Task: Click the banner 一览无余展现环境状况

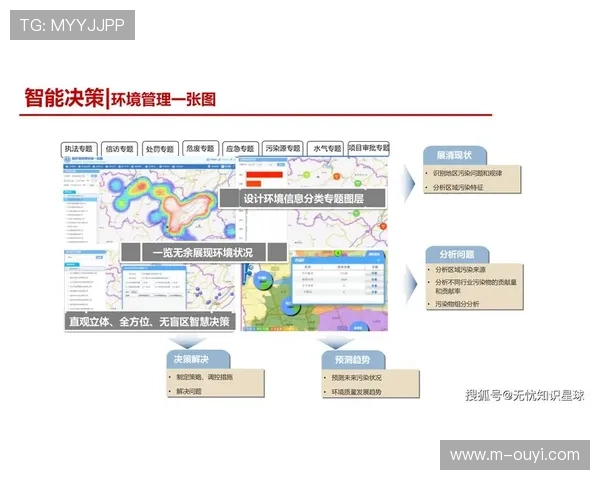Action: 204,253
